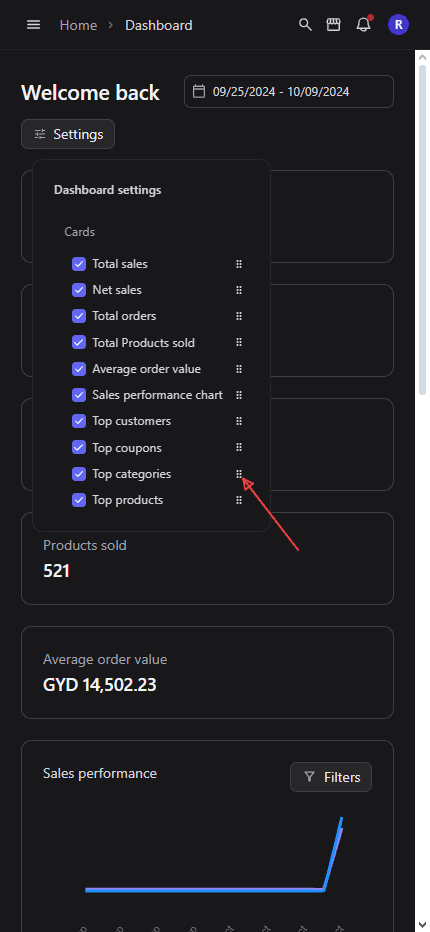This screenshot has width=430, height=932.
Task: Uncheck the Top coupons checkbox
Action: [79, 448]
